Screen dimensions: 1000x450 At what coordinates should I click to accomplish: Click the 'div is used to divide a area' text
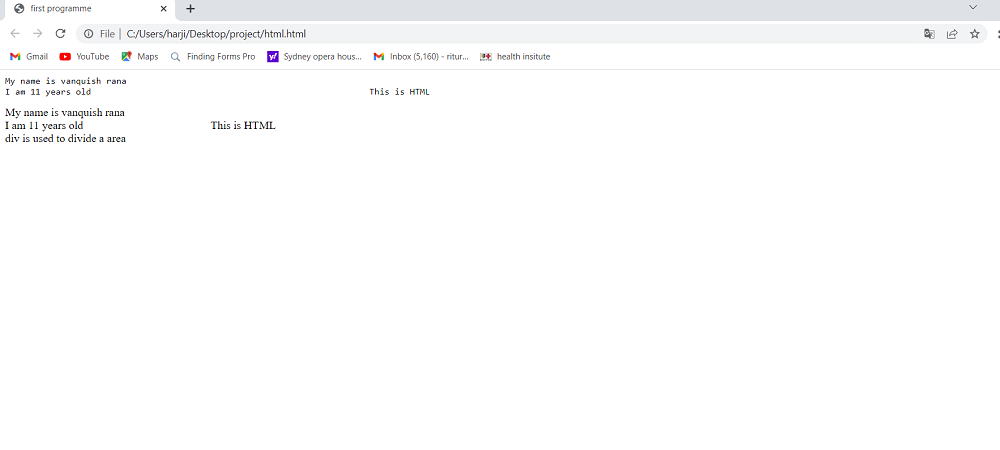click(65, 139)
